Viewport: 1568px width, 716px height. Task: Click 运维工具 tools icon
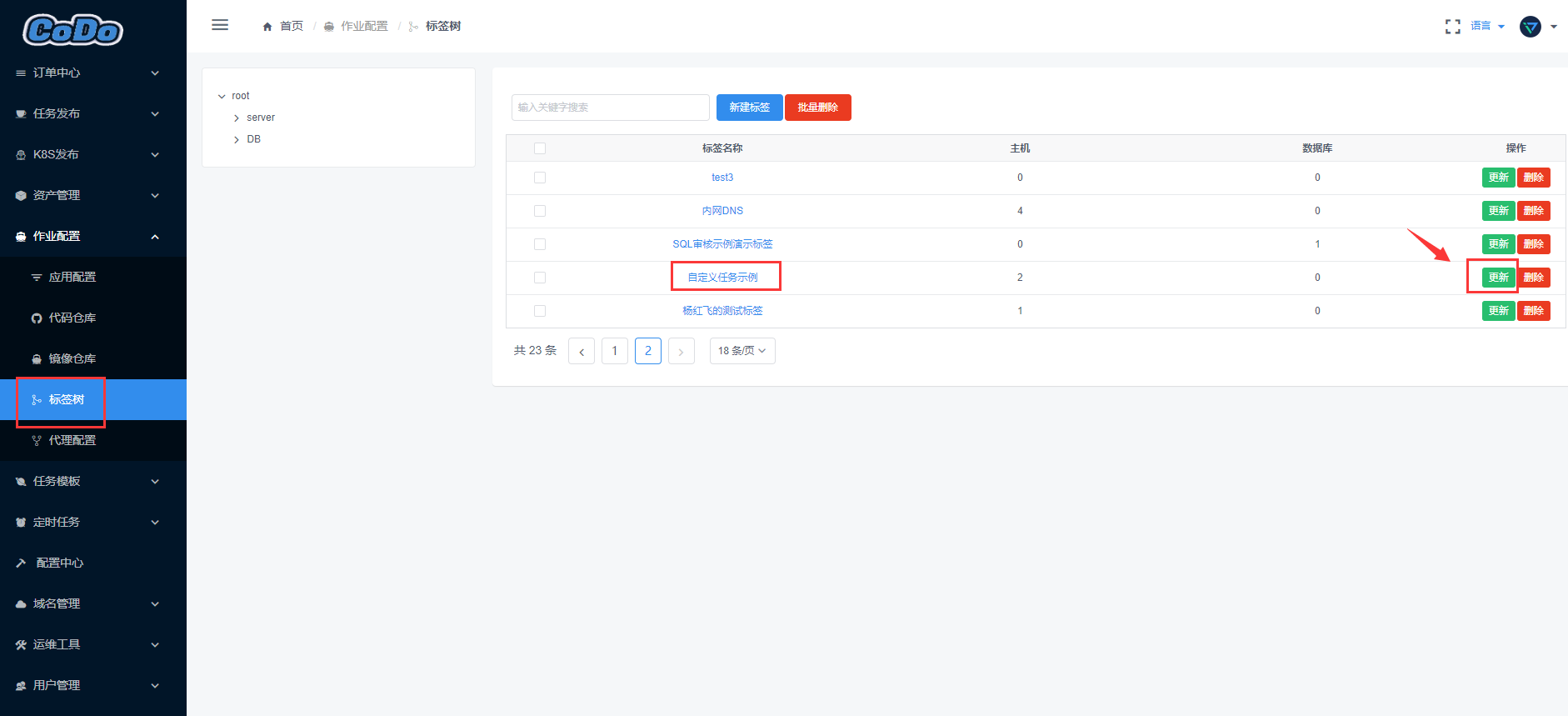click(21, 645)
